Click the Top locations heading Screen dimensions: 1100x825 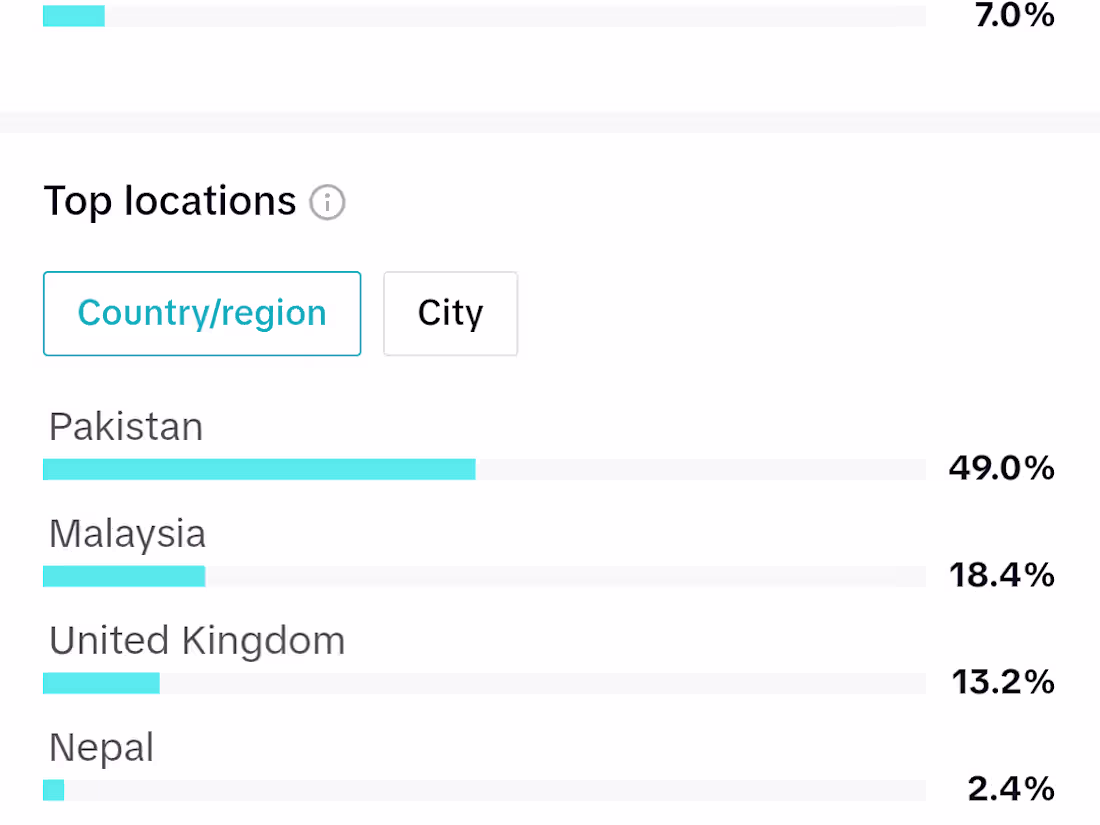pyautogui.click(x=170, y=202)
